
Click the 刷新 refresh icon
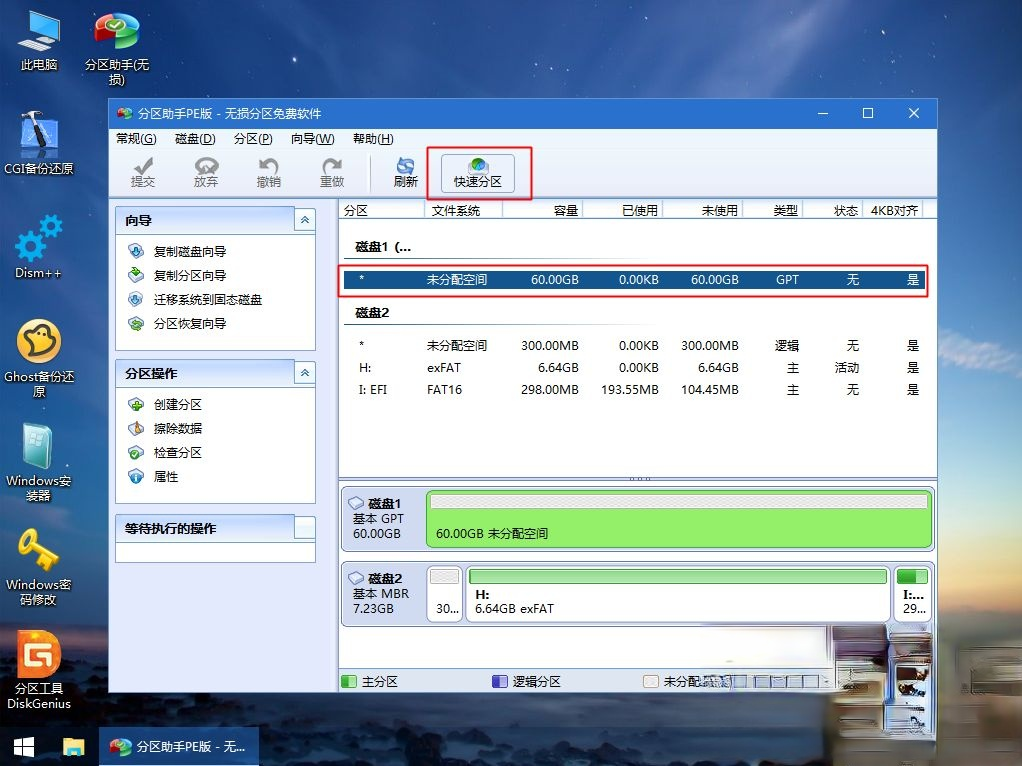click(x=405, y=172)
